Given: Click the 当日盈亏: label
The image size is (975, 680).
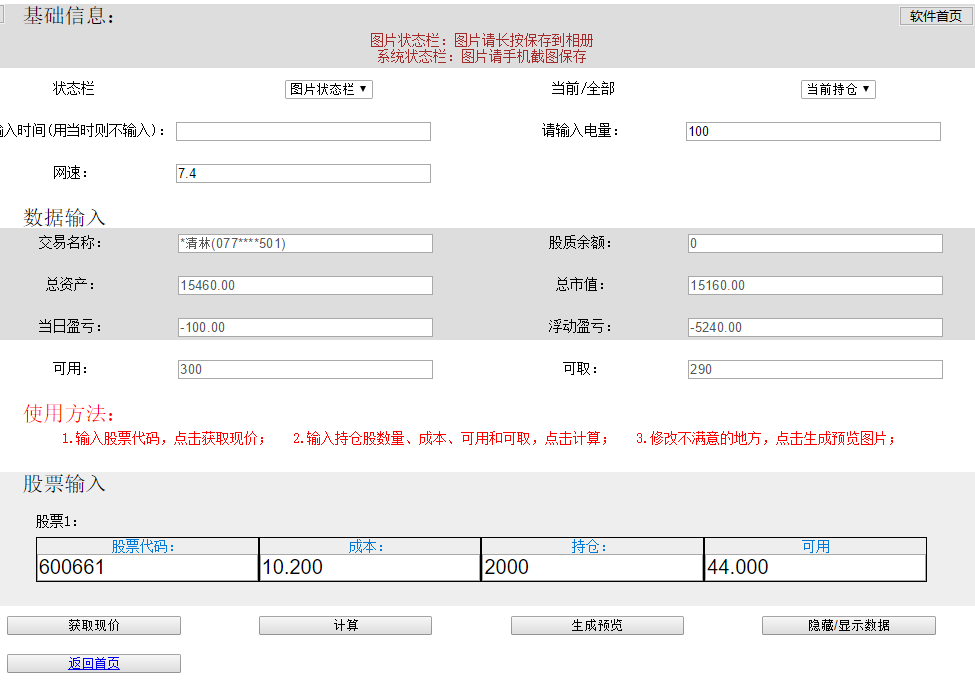Looking at the screenshot, I should coord(70,326).
